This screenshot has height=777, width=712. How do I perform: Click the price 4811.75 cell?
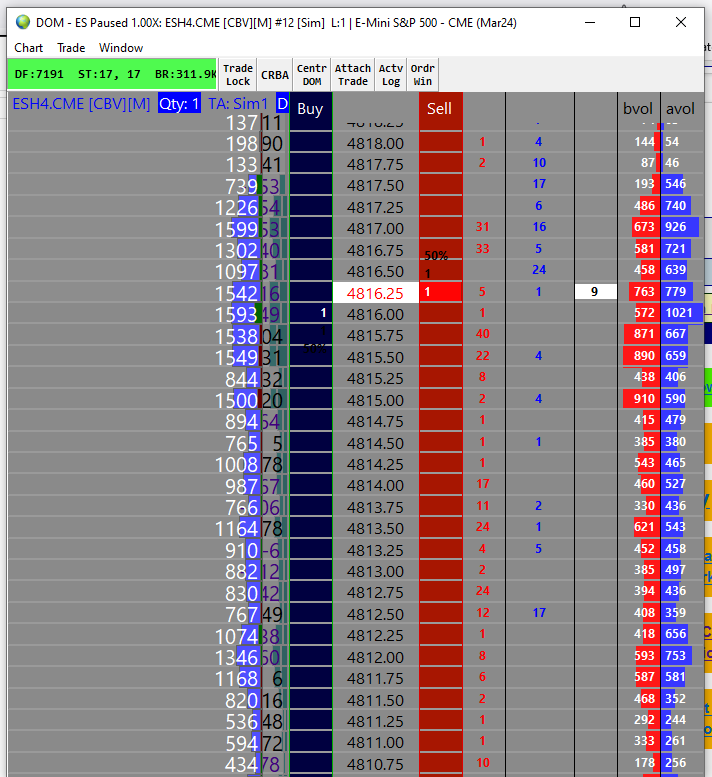[x=375, y=678]
